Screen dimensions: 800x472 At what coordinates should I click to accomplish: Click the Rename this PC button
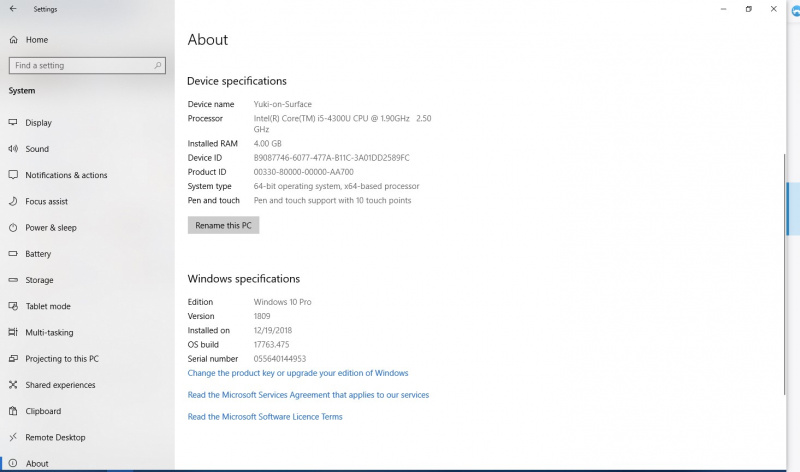click(x=223, y=226)
